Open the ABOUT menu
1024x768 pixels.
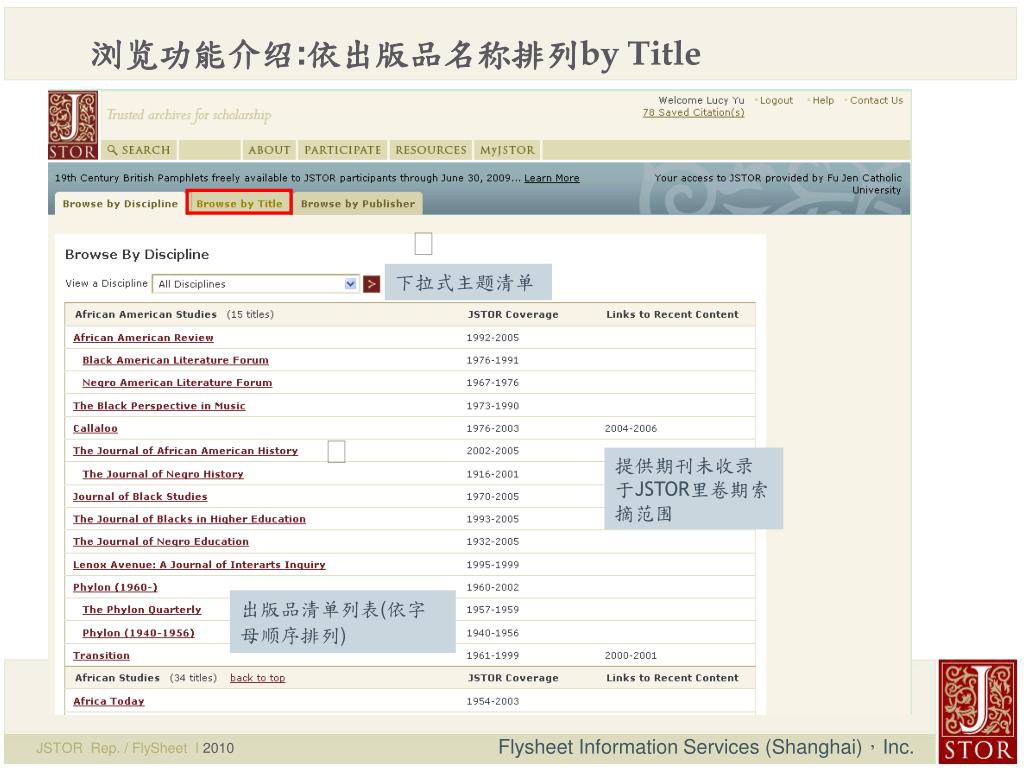(269, 150)
